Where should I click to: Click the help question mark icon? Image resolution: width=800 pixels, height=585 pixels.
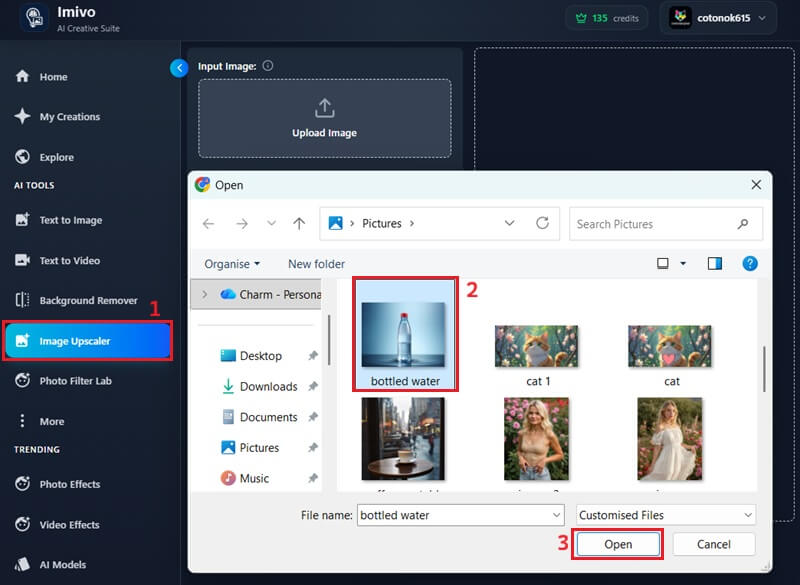pyautogui.click(x=749, y=264)
